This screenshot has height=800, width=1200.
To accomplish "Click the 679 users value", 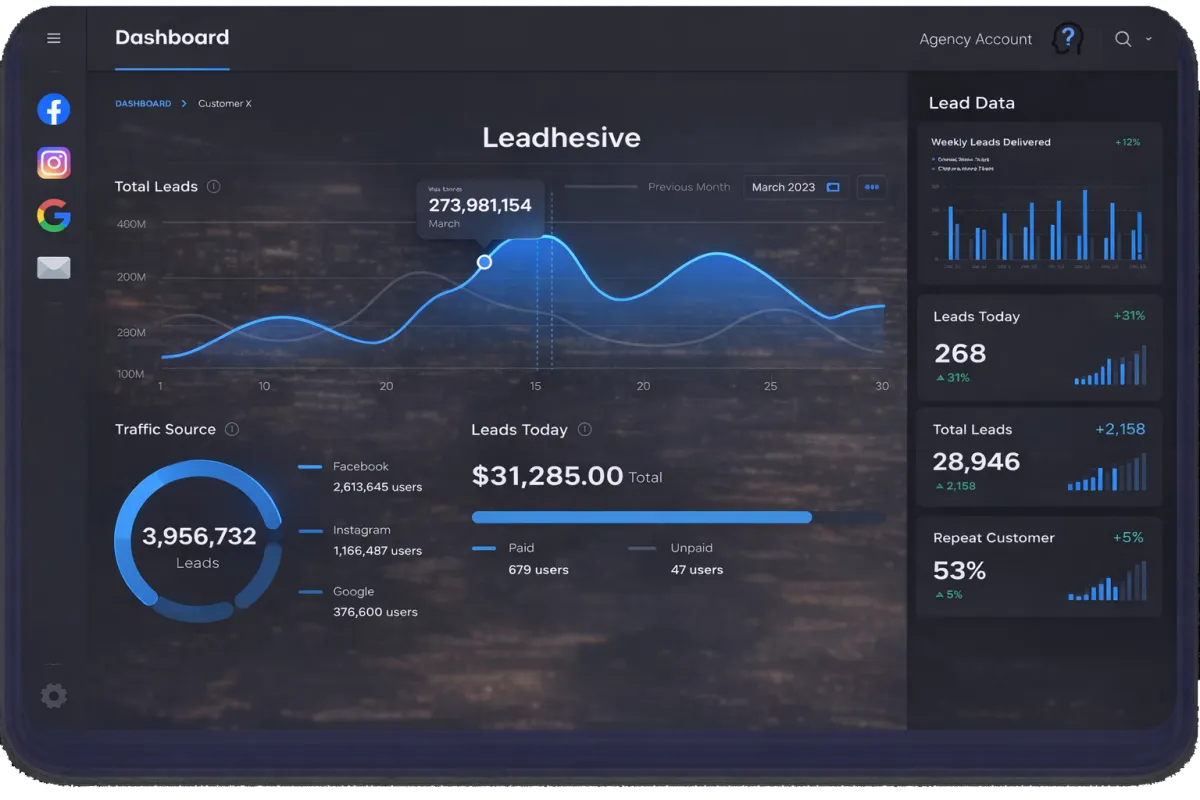I will click(538, 570).
